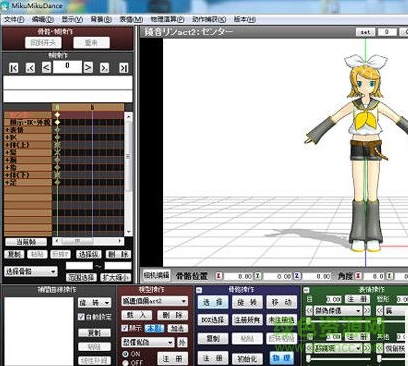
Task: Open the eyebrow morph dropdown
Action: tap(338, 349)
